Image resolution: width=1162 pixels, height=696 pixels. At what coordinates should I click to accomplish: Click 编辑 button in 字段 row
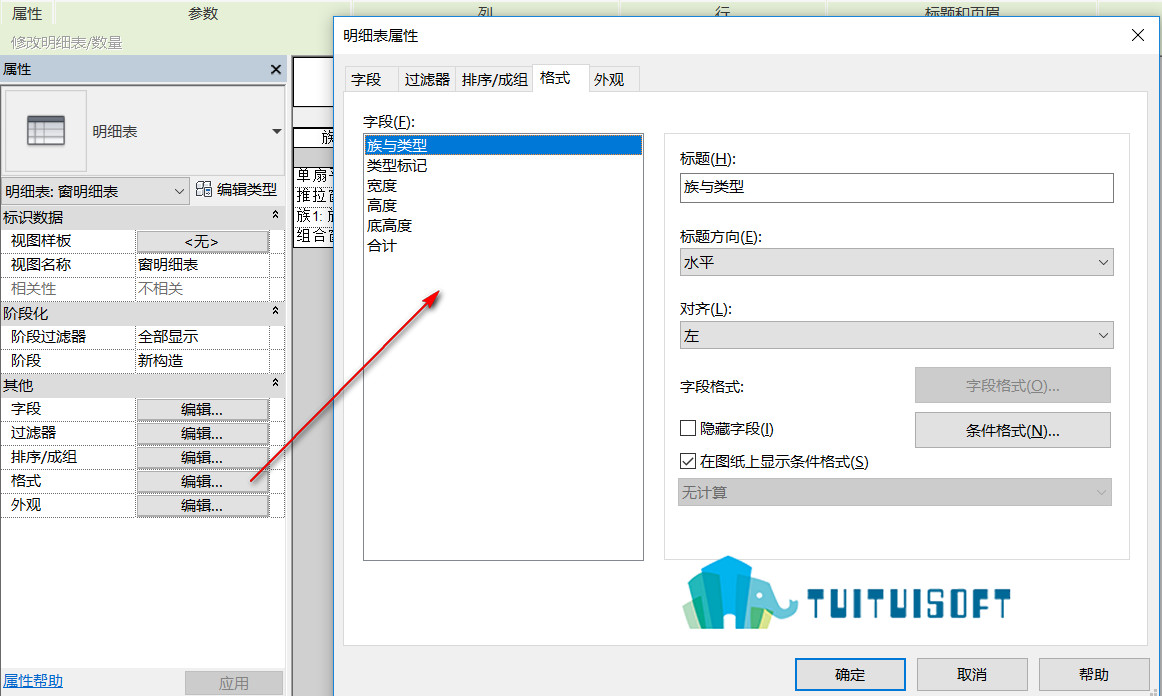pyautogui.click(x=202, y=409)
